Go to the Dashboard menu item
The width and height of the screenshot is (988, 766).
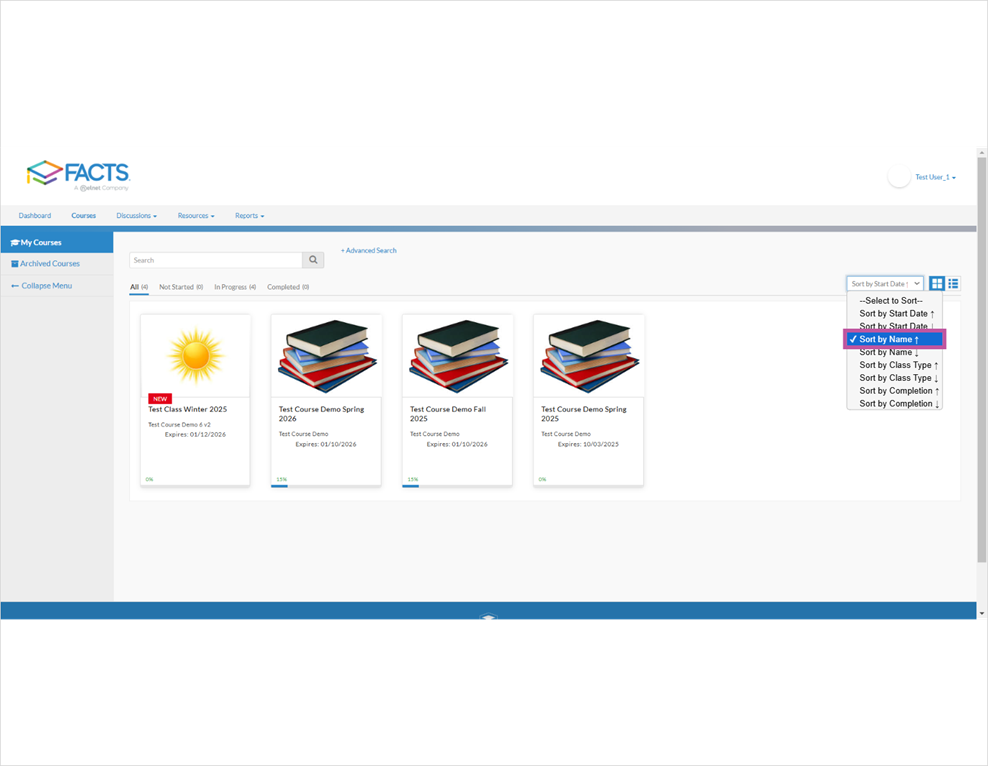point(34,215)
